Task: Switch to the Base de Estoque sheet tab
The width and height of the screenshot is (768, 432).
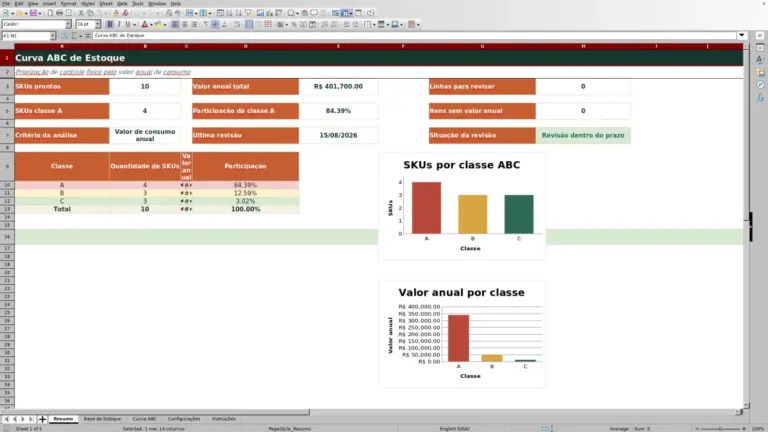Action: click(102, 419)
